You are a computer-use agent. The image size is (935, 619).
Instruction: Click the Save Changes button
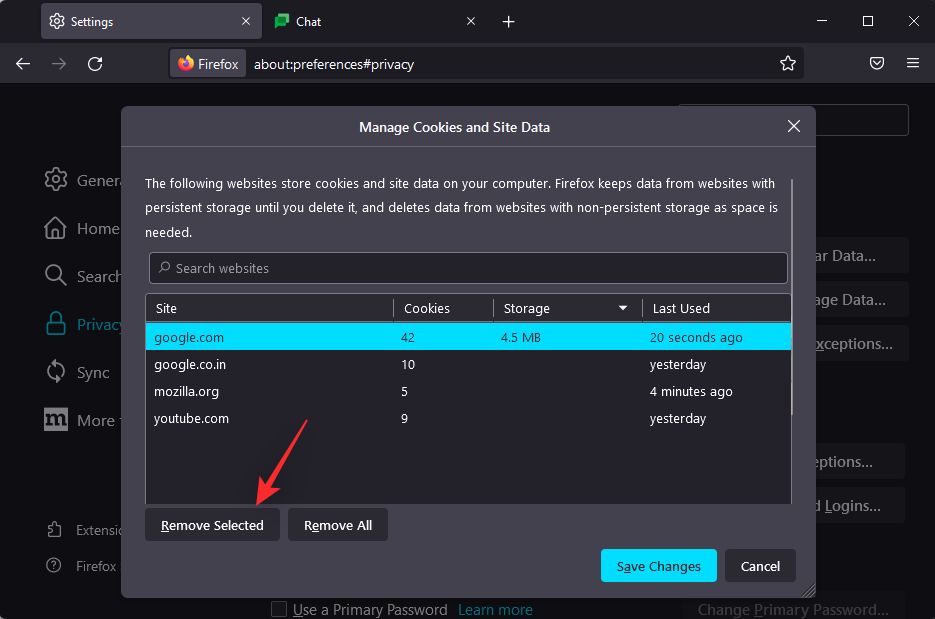click(658, 566)
